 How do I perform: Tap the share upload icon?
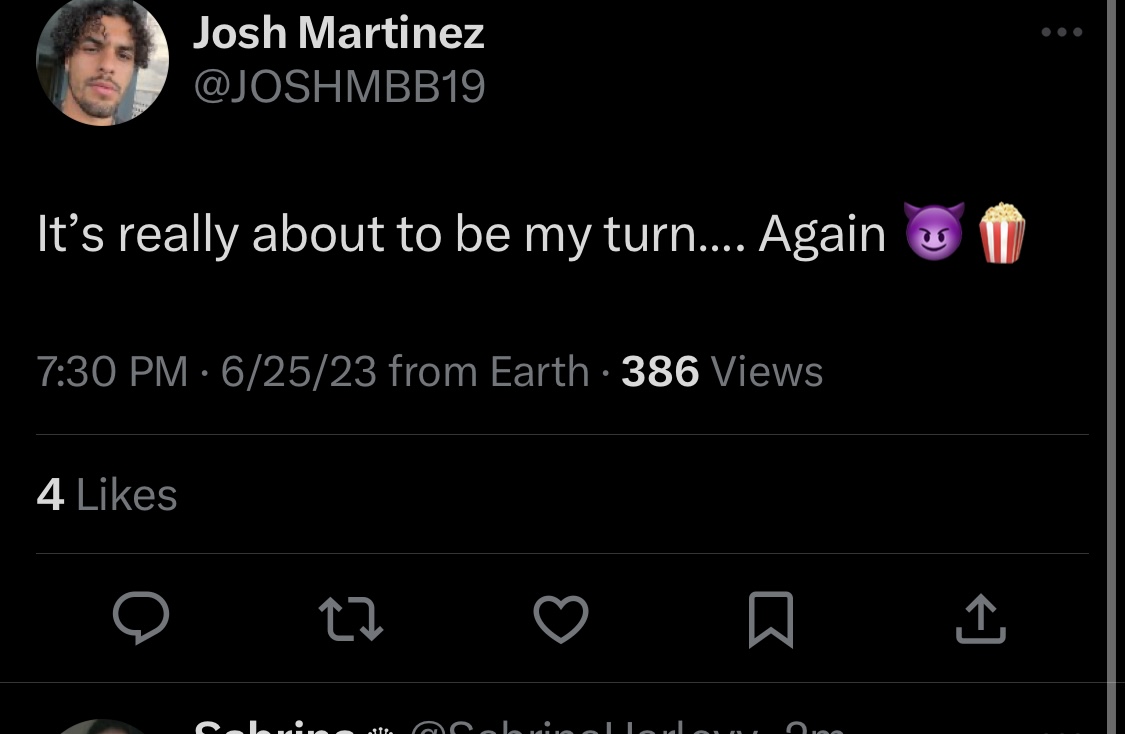click(x=981, y=618)
